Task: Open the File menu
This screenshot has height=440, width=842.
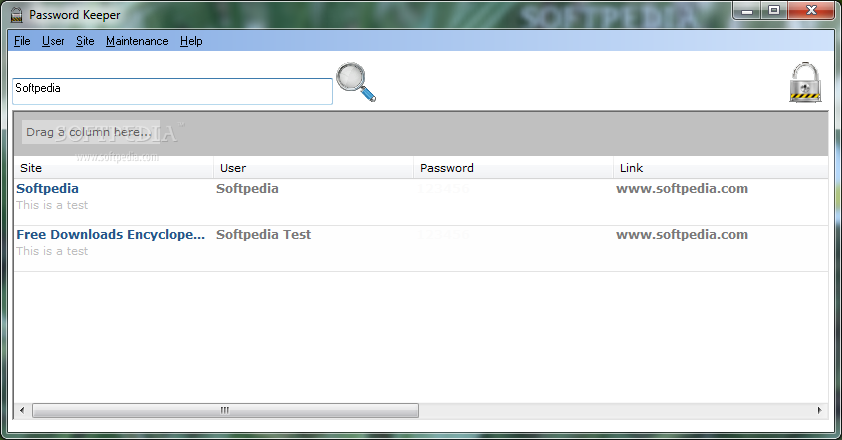Action: click(22, 41)
